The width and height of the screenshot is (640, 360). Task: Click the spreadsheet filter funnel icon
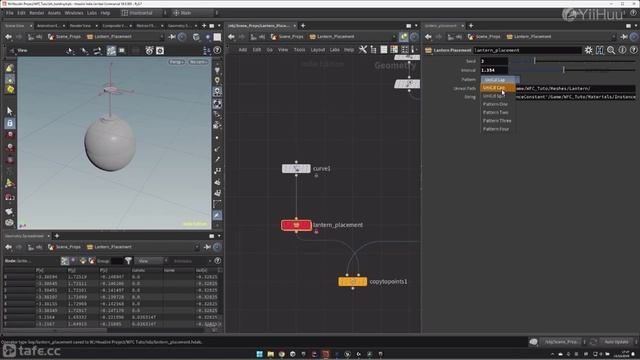[128, 261]
